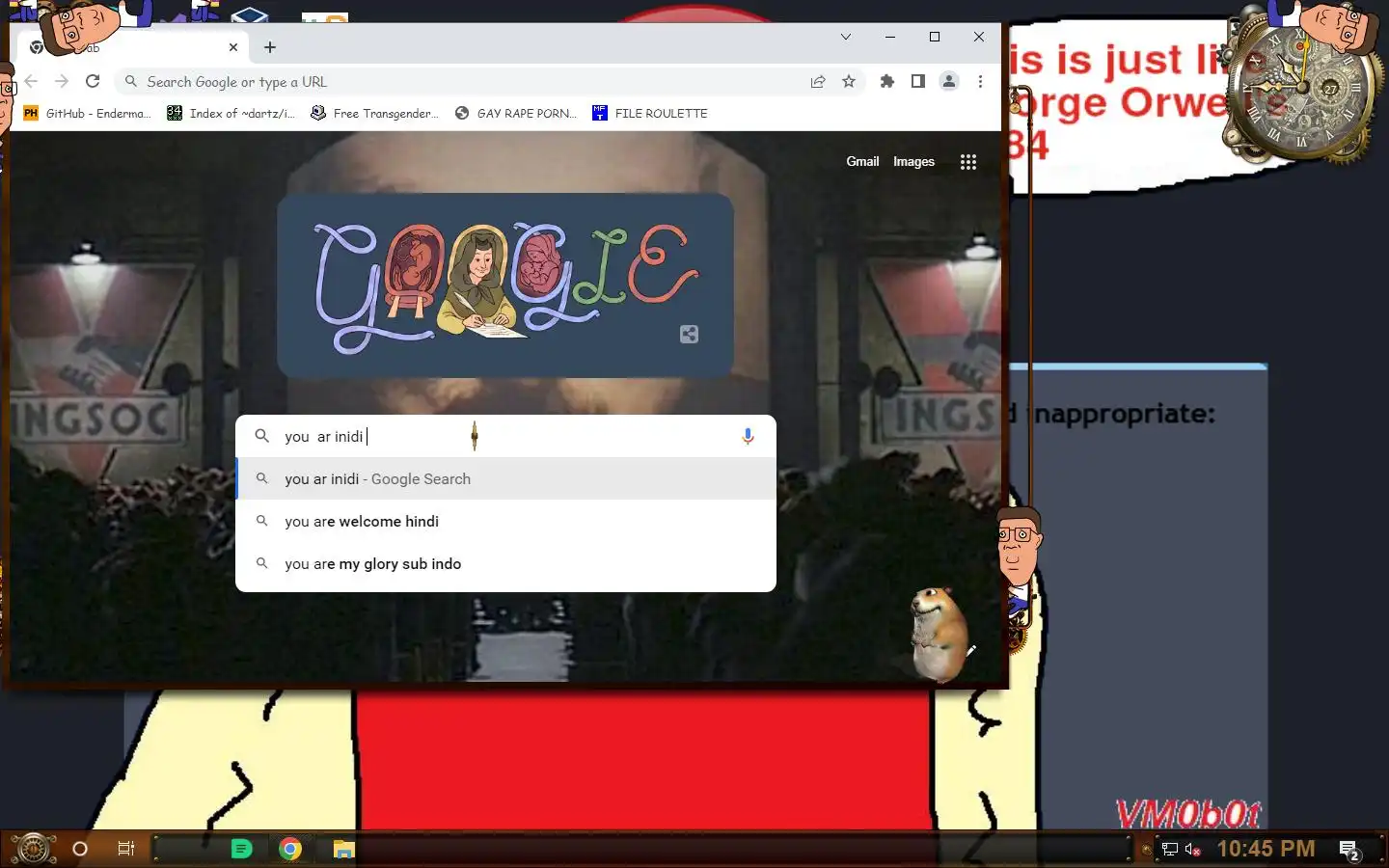Image resolution: width=1389 pixels, height=868 pixels.
Task: Open the network status tray icon
Action: [x=1169, y=849]
